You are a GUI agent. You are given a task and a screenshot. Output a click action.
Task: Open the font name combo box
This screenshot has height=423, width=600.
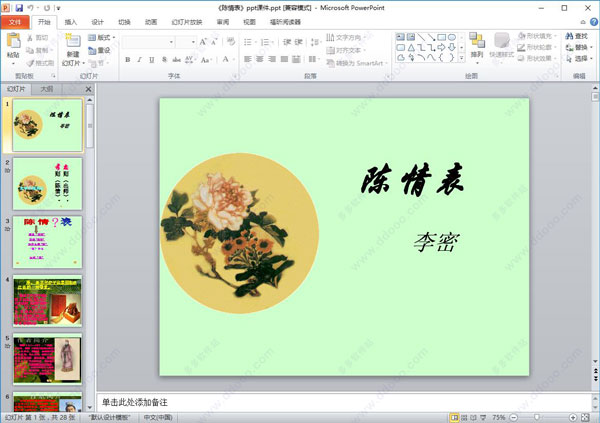pos(148,42)
